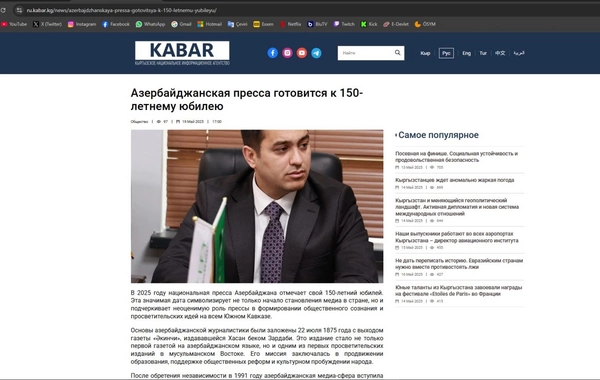Click the browser address bar URL

pyautogui.click(x=122, y=10)
